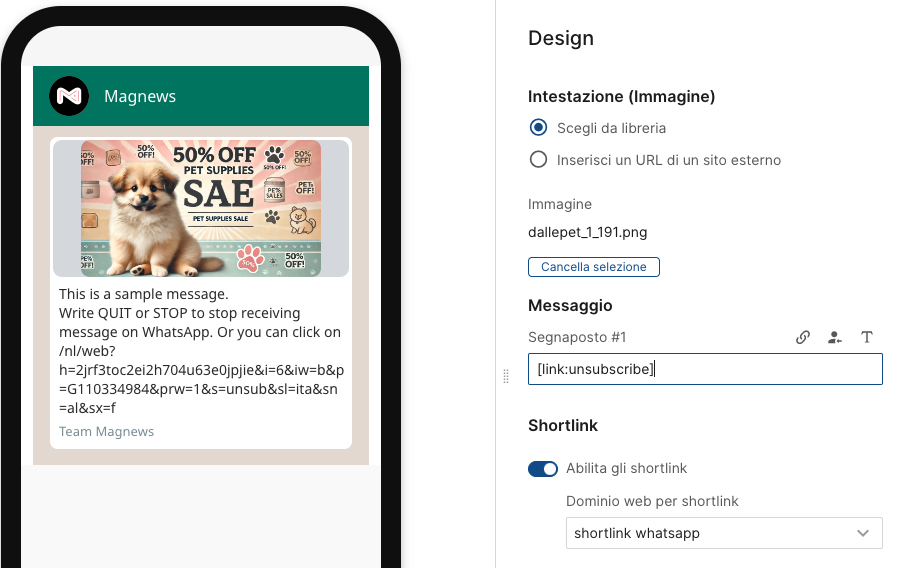Click the 'Design' heading
Screen dimensions: 903x568
561,38
